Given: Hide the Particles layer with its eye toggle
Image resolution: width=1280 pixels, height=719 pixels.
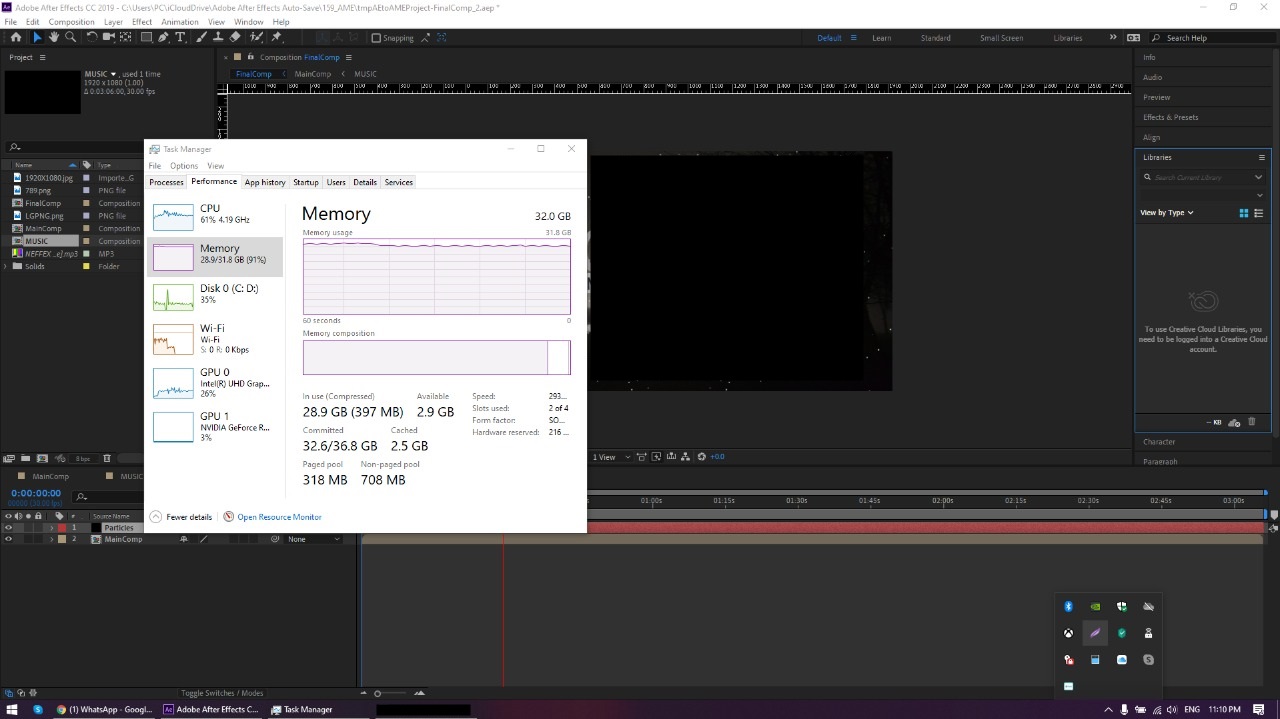Looking at the screenshot, I should point(7,527).
